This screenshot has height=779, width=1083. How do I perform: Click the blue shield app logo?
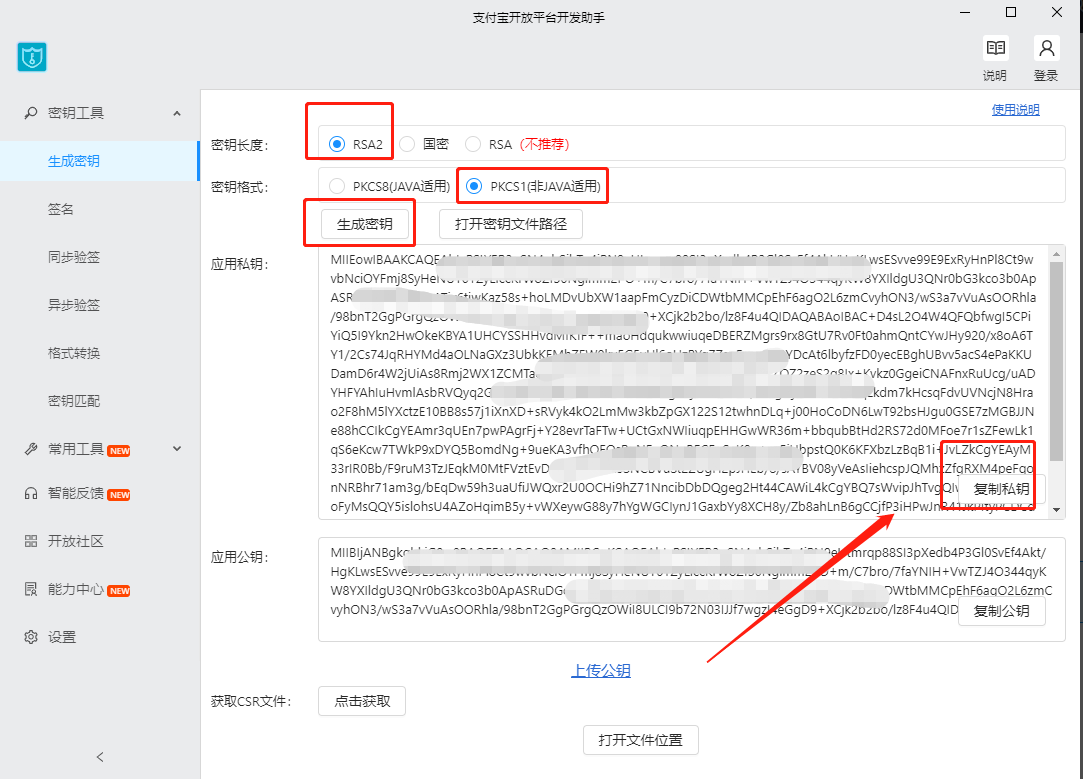(x=32, y=57)
